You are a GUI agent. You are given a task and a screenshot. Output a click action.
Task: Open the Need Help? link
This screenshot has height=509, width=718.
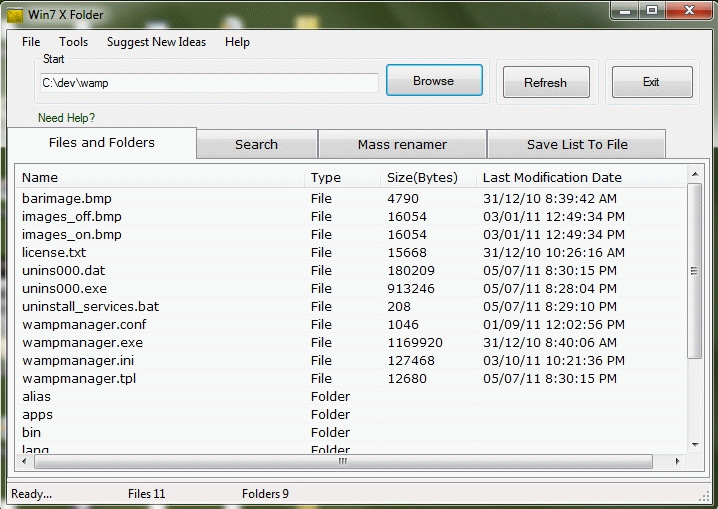66,118
